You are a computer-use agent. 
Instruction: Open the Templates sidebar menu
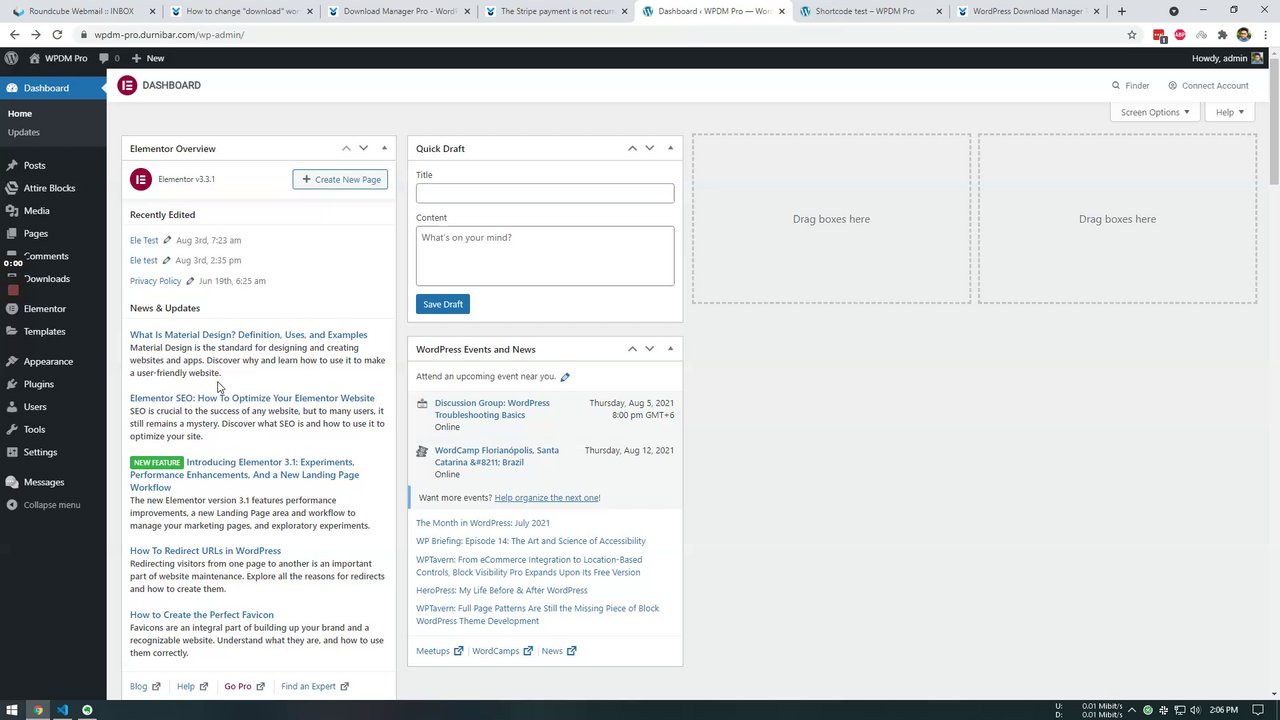(x=44, y=331)
